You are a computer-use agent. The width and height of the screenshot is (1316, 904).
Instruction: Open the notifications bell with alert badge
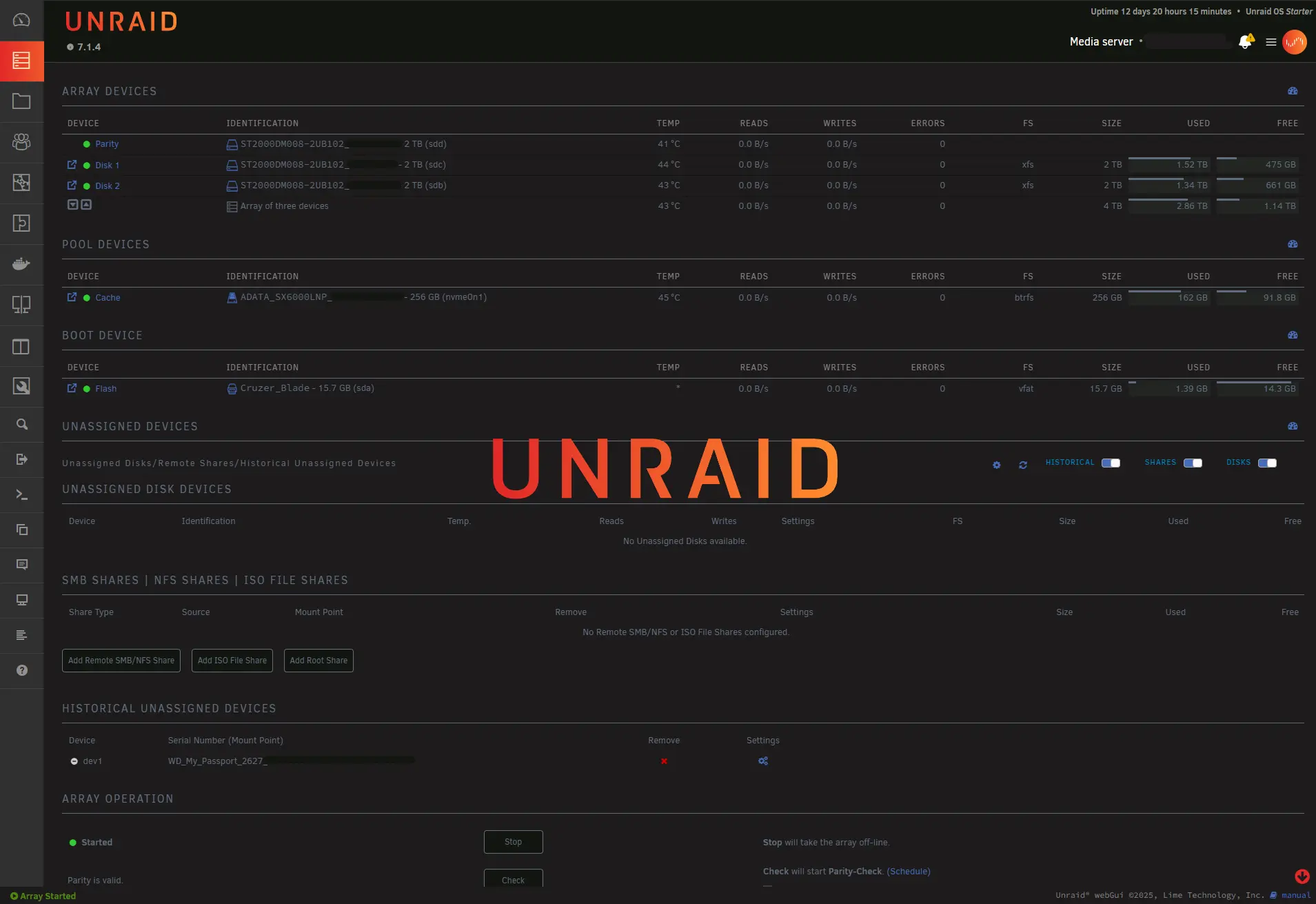pos(1246,41)
